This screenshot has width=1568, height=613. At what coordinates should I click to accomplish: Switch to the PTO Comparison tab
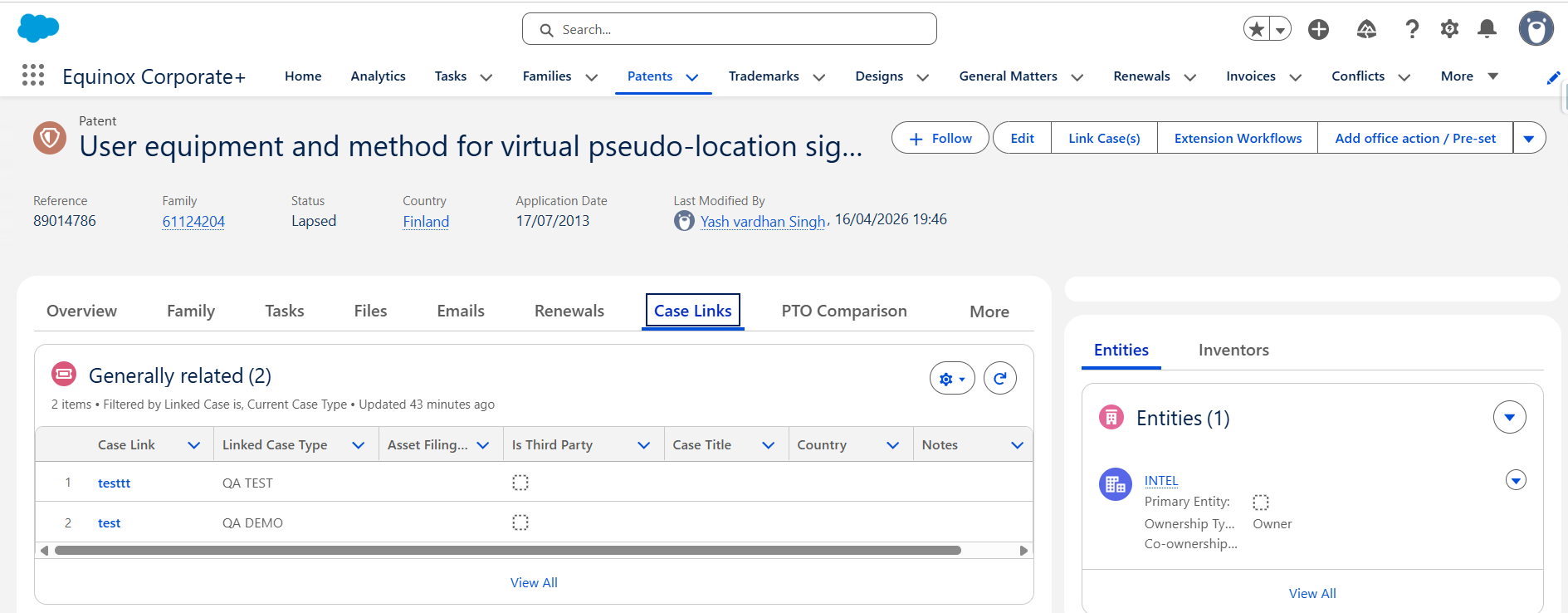(x=844, y=311)
